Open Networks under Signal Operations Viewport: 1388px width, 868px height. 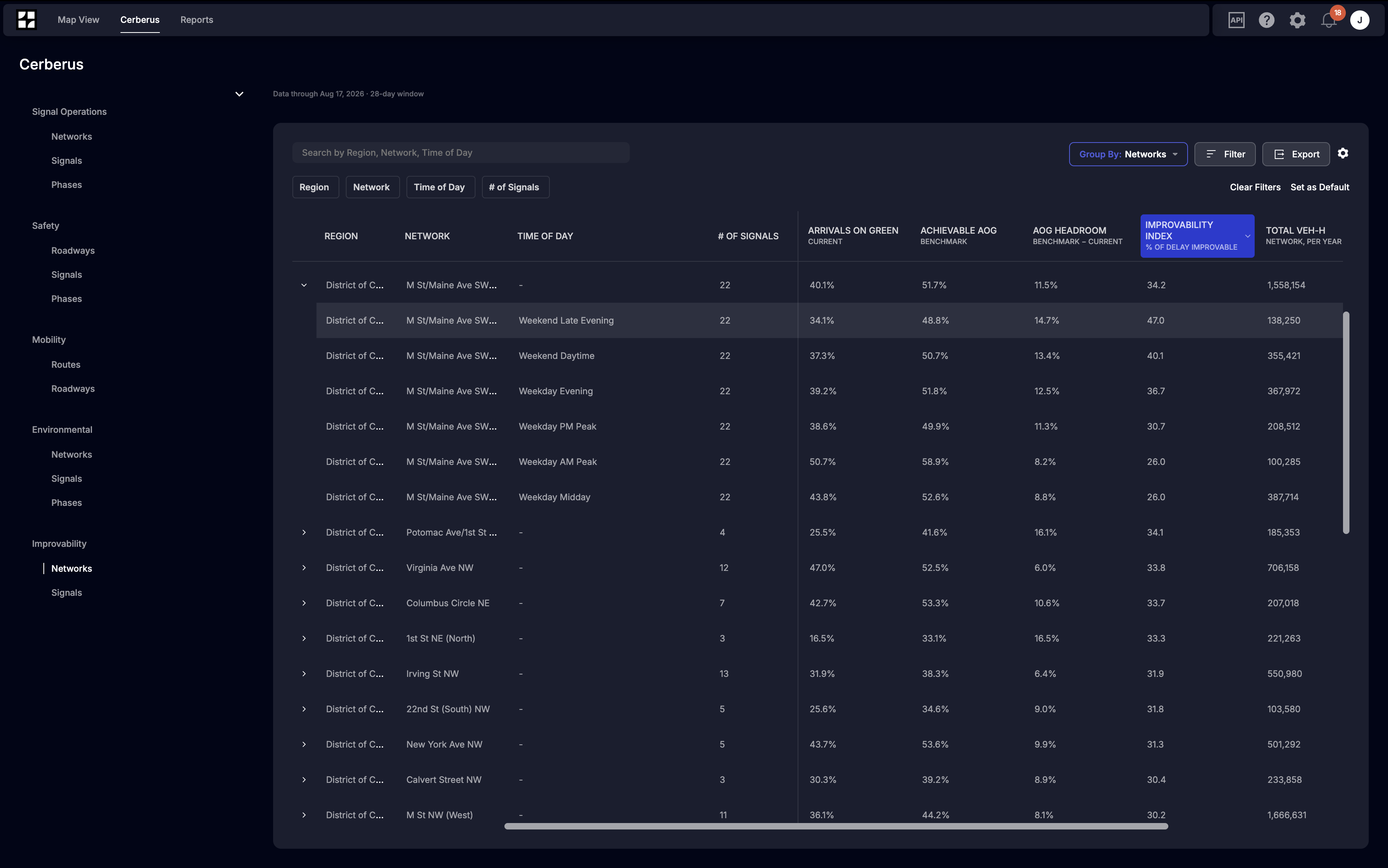click(71, 137)
